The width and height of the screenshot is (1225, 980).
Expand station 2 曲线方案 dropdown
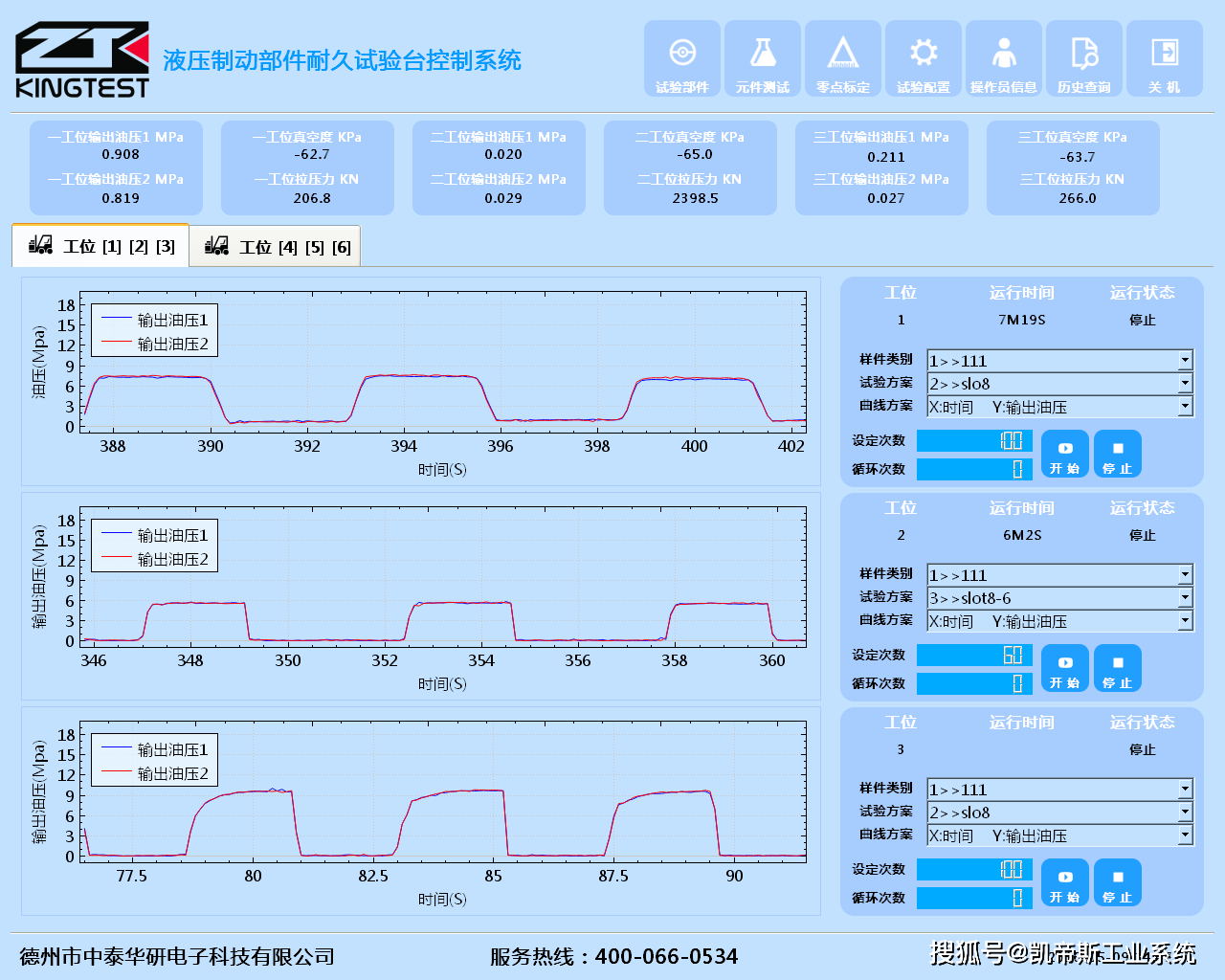point(1185,621)
